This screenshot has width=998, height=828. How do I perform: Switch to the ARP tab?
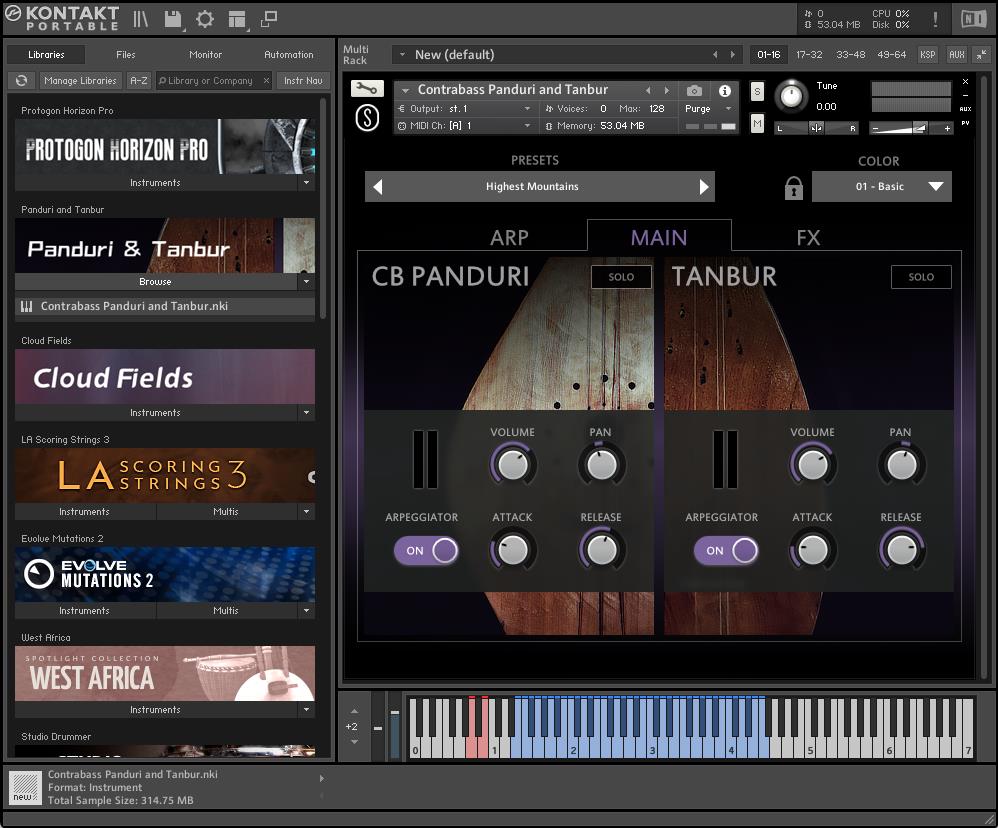pyautogui.click(x=509, y=237)
